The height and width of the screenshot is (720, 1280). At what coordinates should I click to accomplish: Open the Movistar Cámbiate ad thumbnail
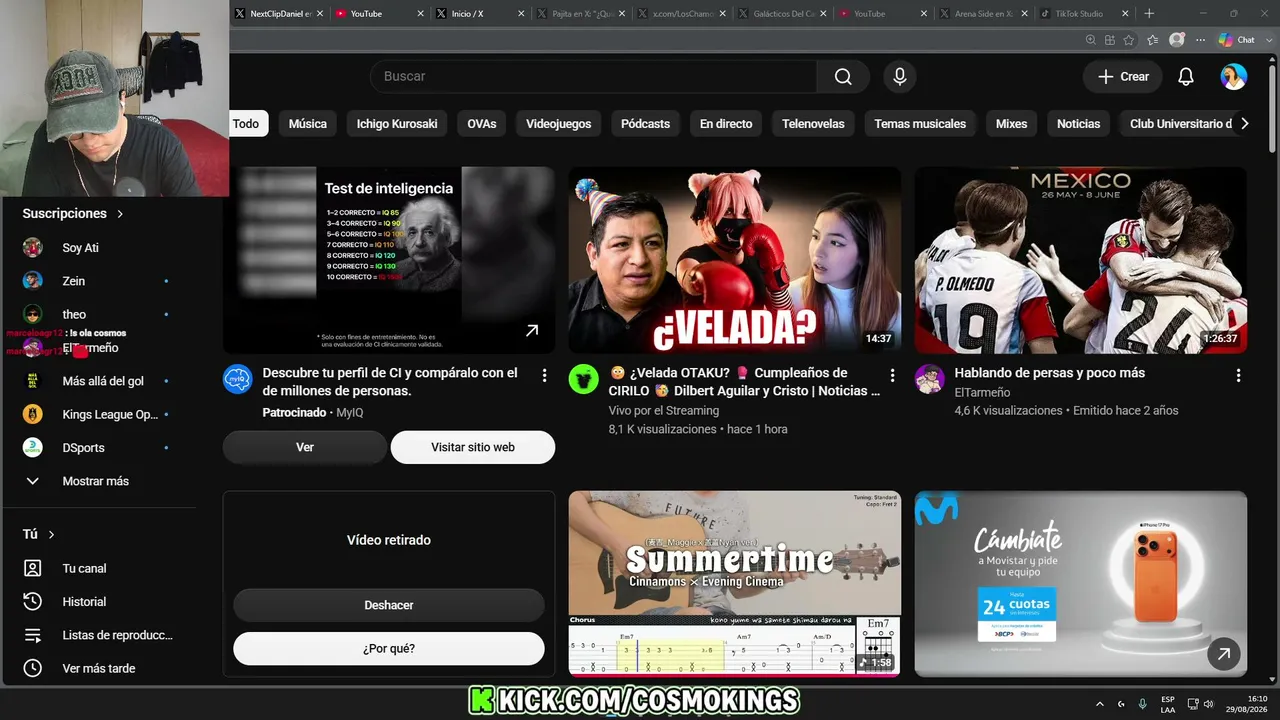[x=1081, y=584]
